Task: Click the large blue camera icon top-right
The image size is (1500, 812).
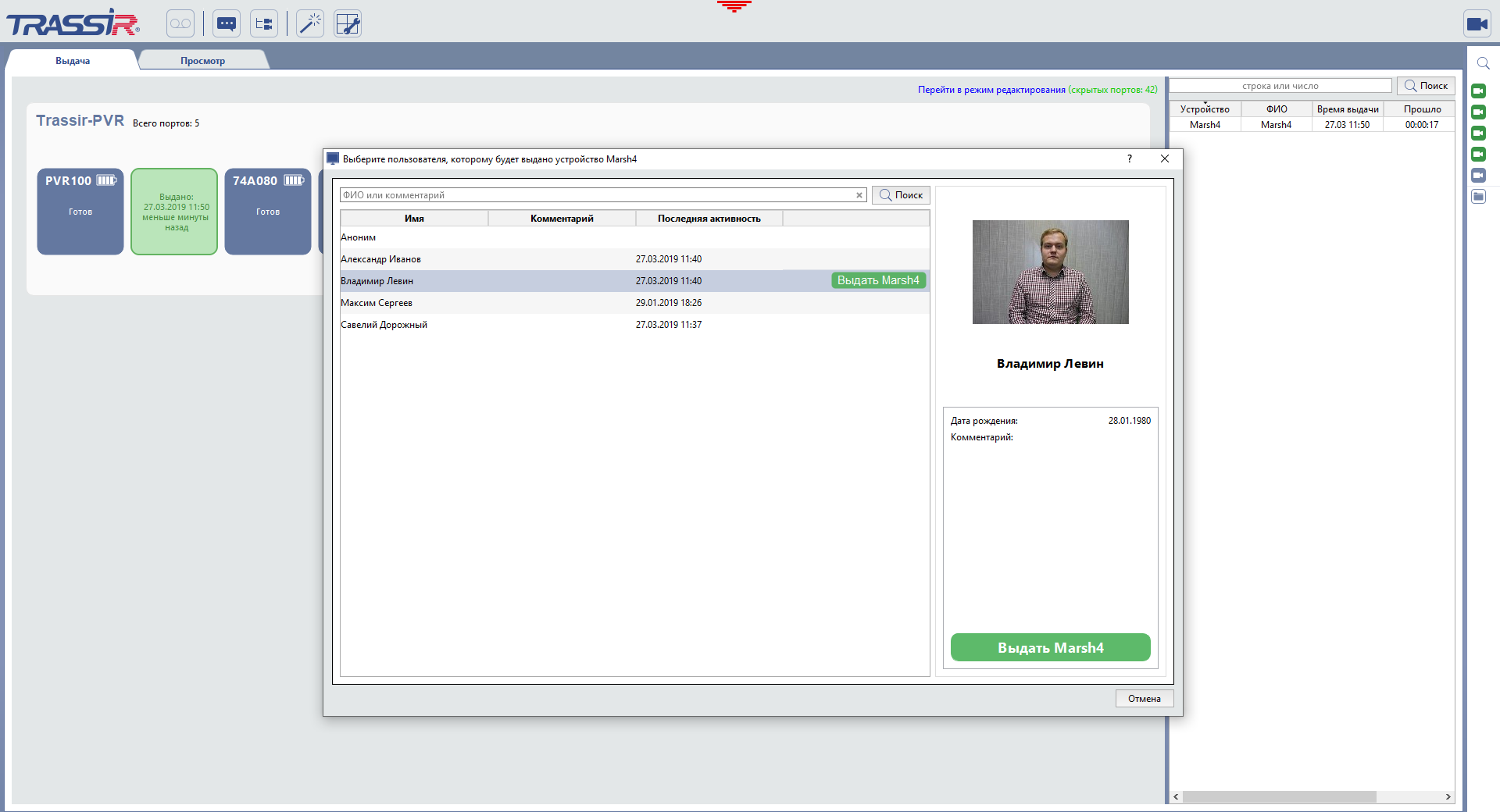Action: pos(1477,23)
